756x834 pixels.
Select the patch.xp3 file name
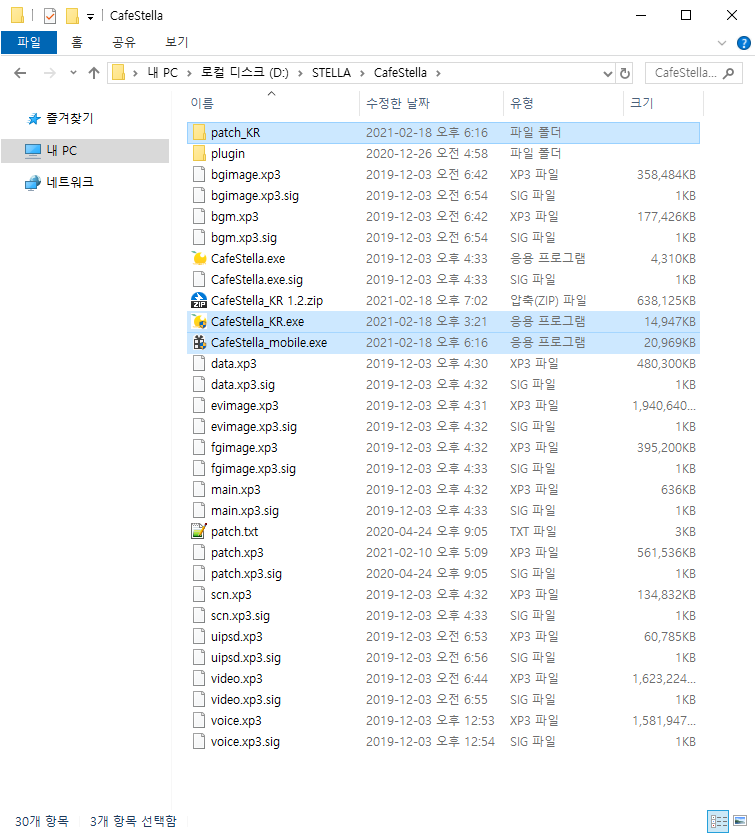tap(237, 553)
